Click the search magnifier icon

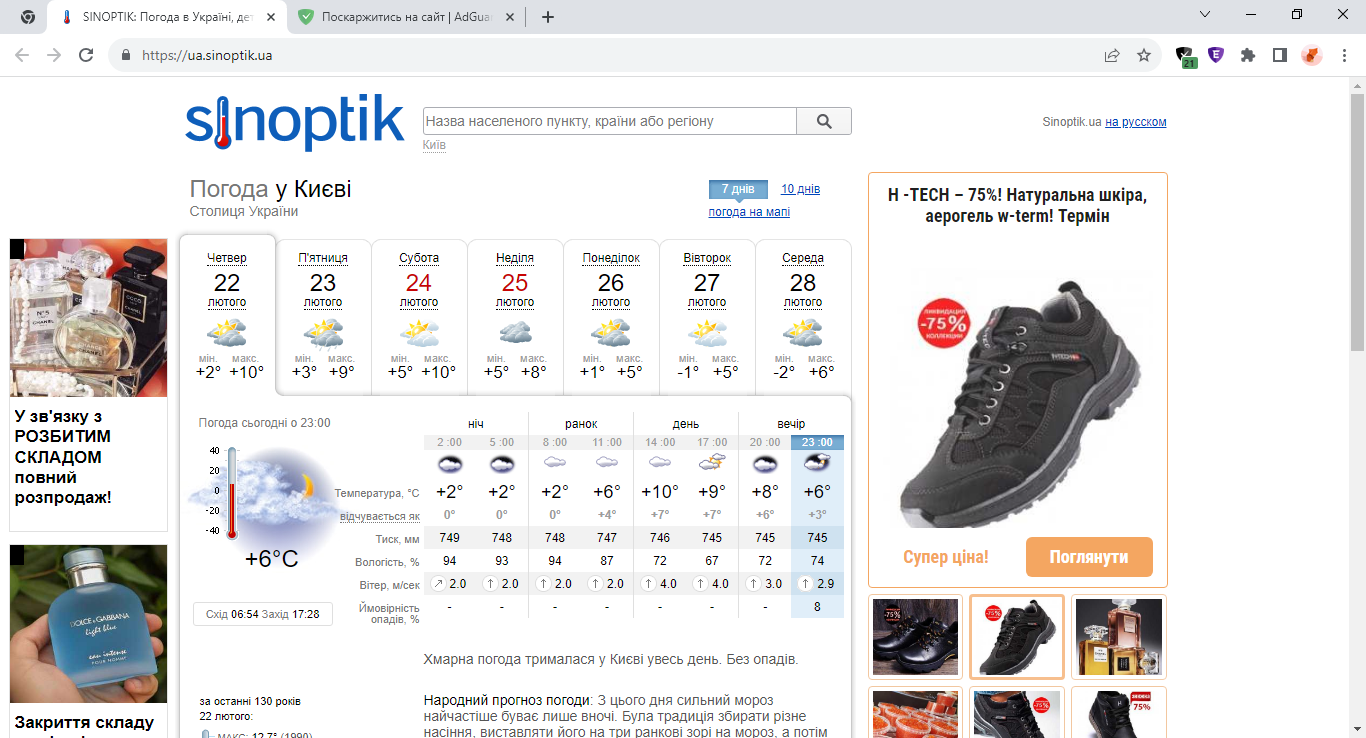(824, 120)
